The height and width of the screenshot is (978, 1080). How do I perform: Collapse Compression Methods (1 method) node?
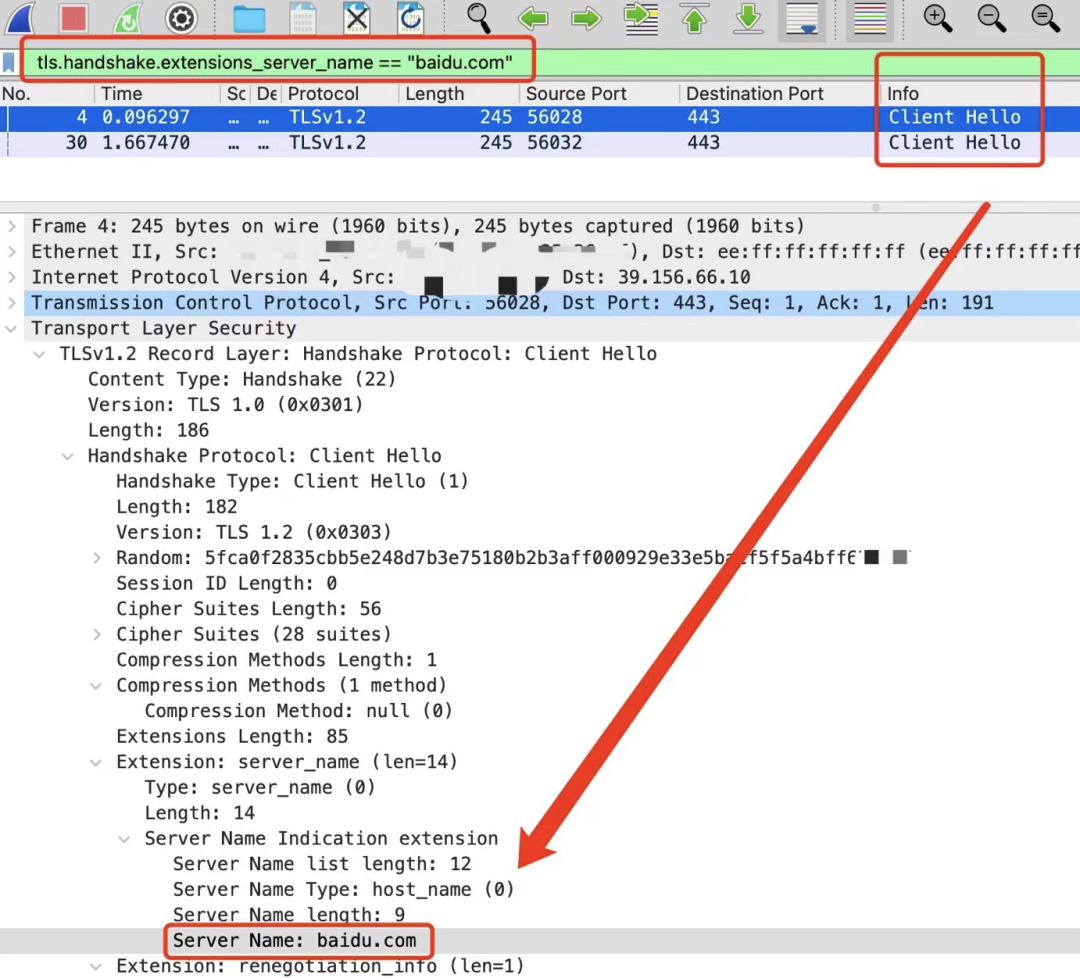96,685
